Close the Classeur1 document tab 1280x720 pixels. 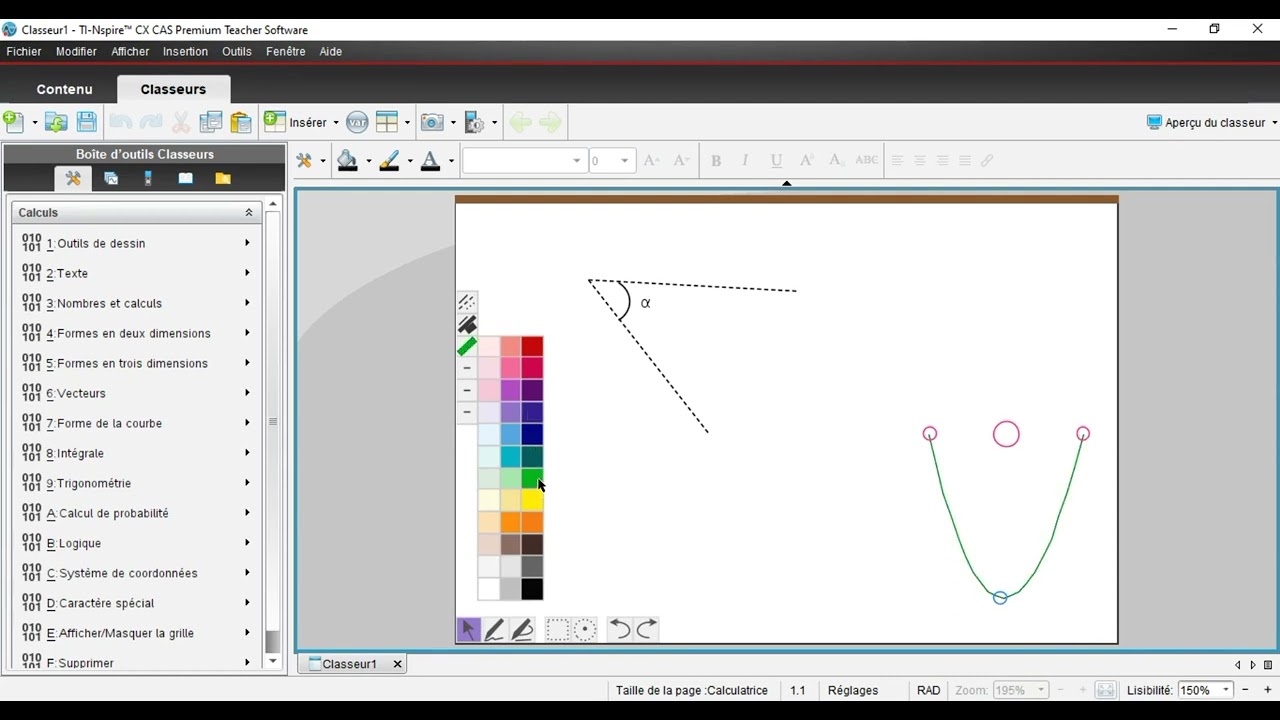point(397,664)
